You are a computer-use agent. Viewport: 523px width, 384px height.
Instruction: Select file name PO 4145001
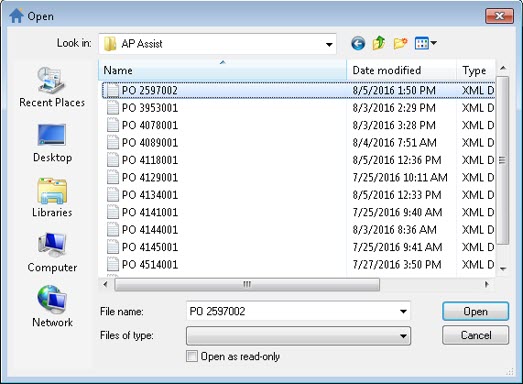[150, 247]
